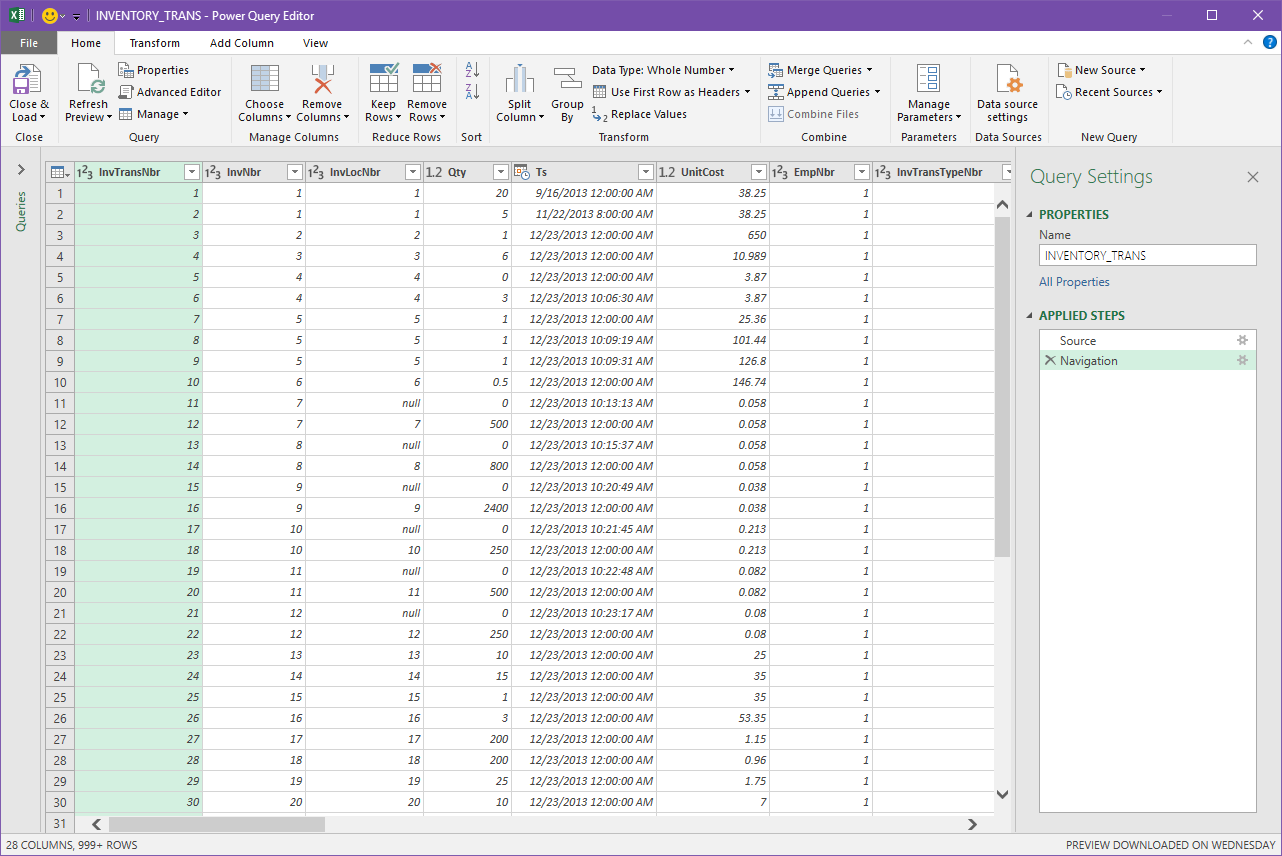Click the Close & Load icon
Viewport: 1282px width, 856px height.
28,80
